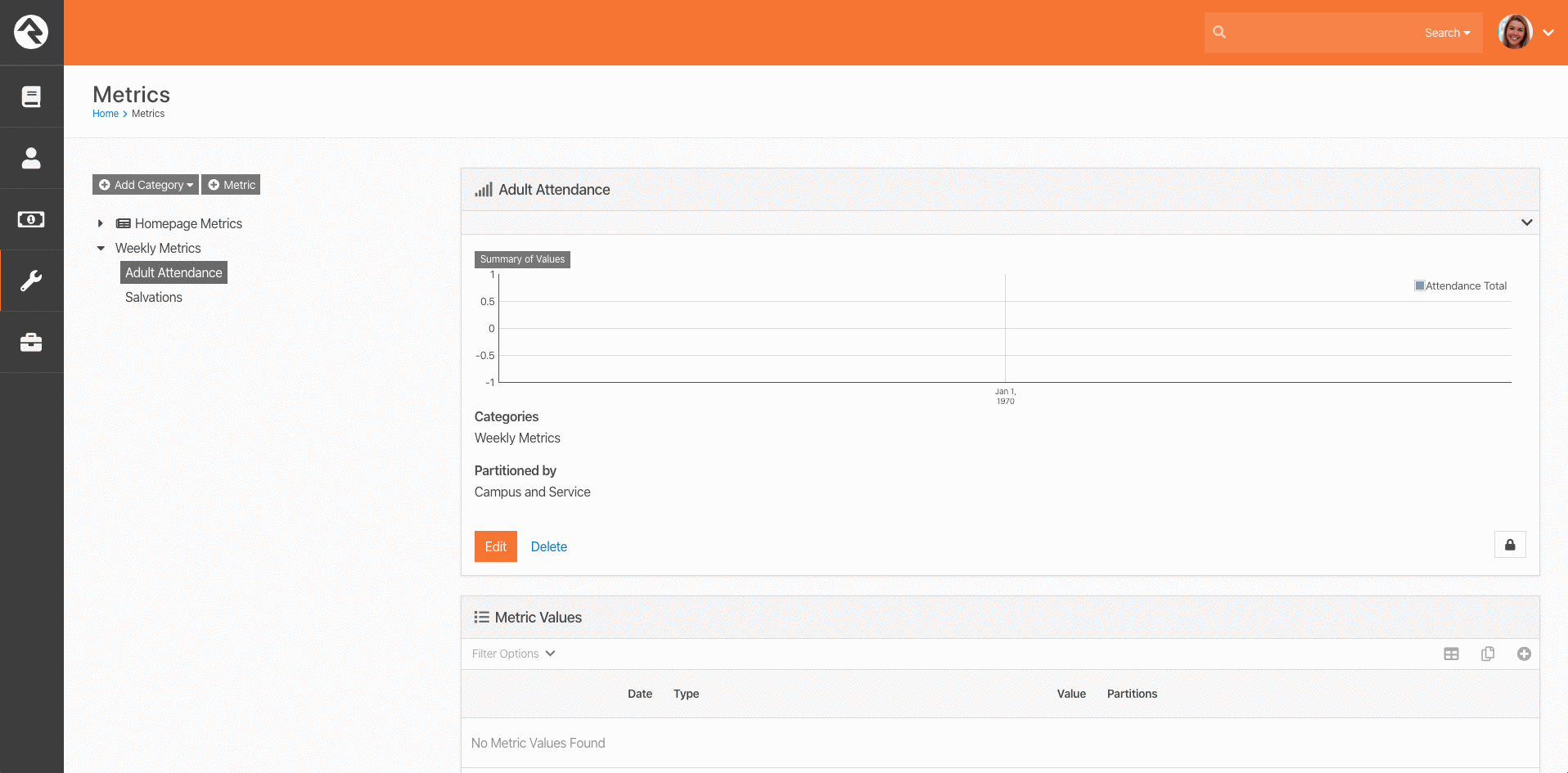
Task: Open the Search type dropdown
Action: click(1447, 33)
